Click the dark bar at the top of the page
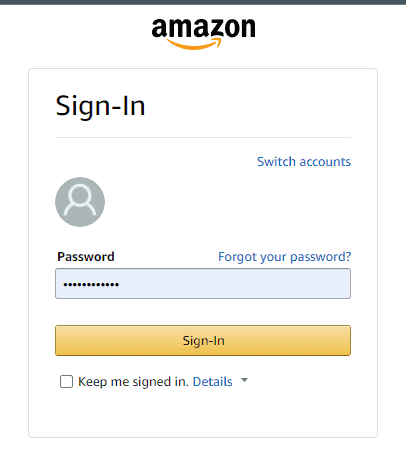Screen dimensions: 406x458 203,2
